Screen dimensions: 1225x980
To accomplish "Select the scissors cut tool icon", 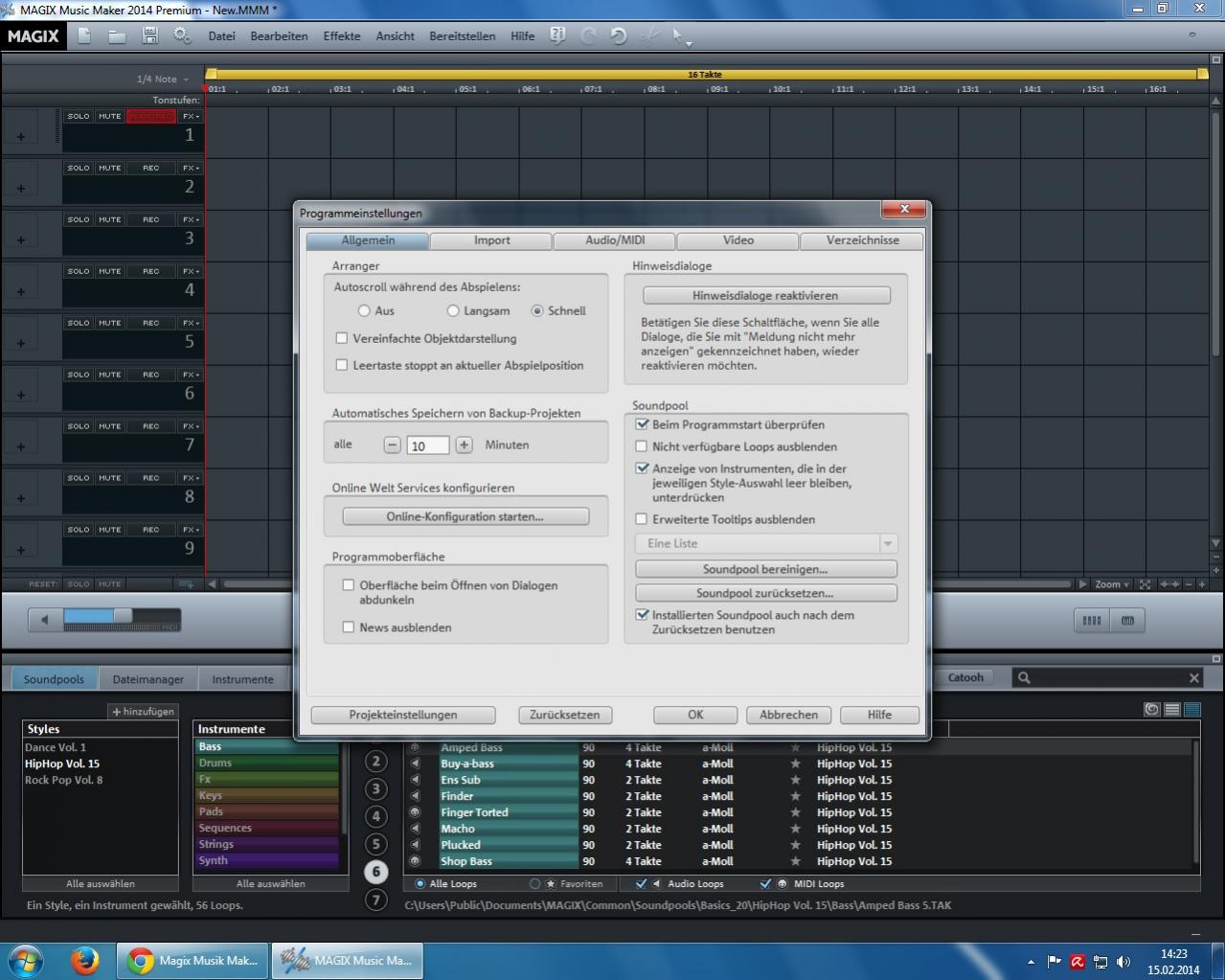I will pyautogui.click(x=649, y=35).
